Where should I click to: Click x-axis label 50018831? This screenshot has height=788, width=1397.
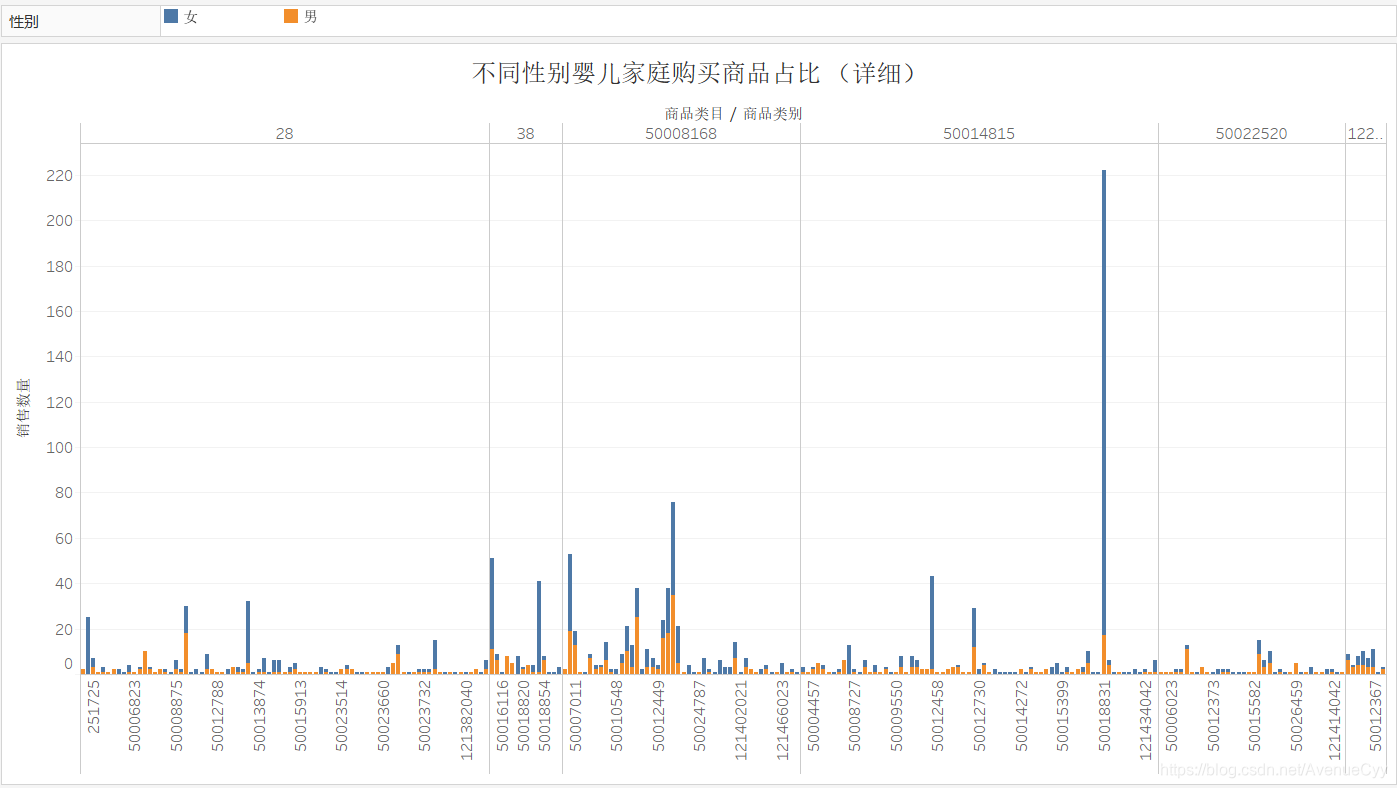[1104, 716]
